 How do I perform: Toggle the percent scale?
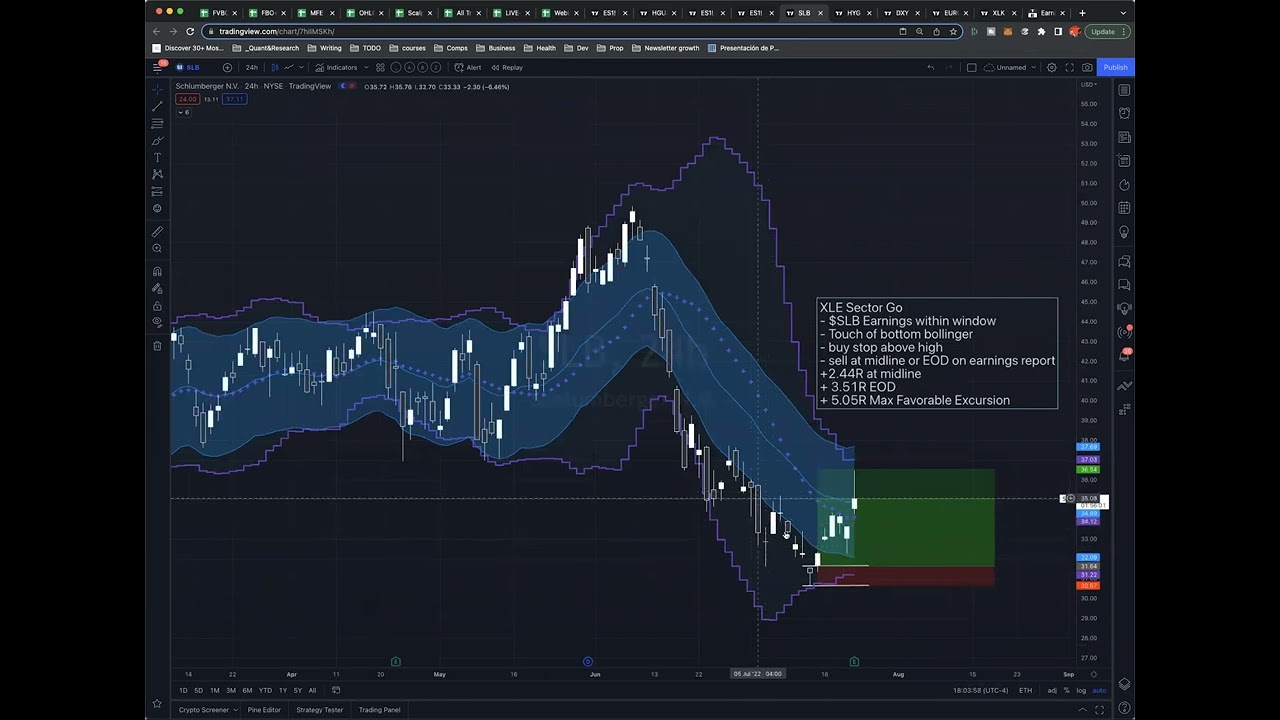coord(1067,690)
